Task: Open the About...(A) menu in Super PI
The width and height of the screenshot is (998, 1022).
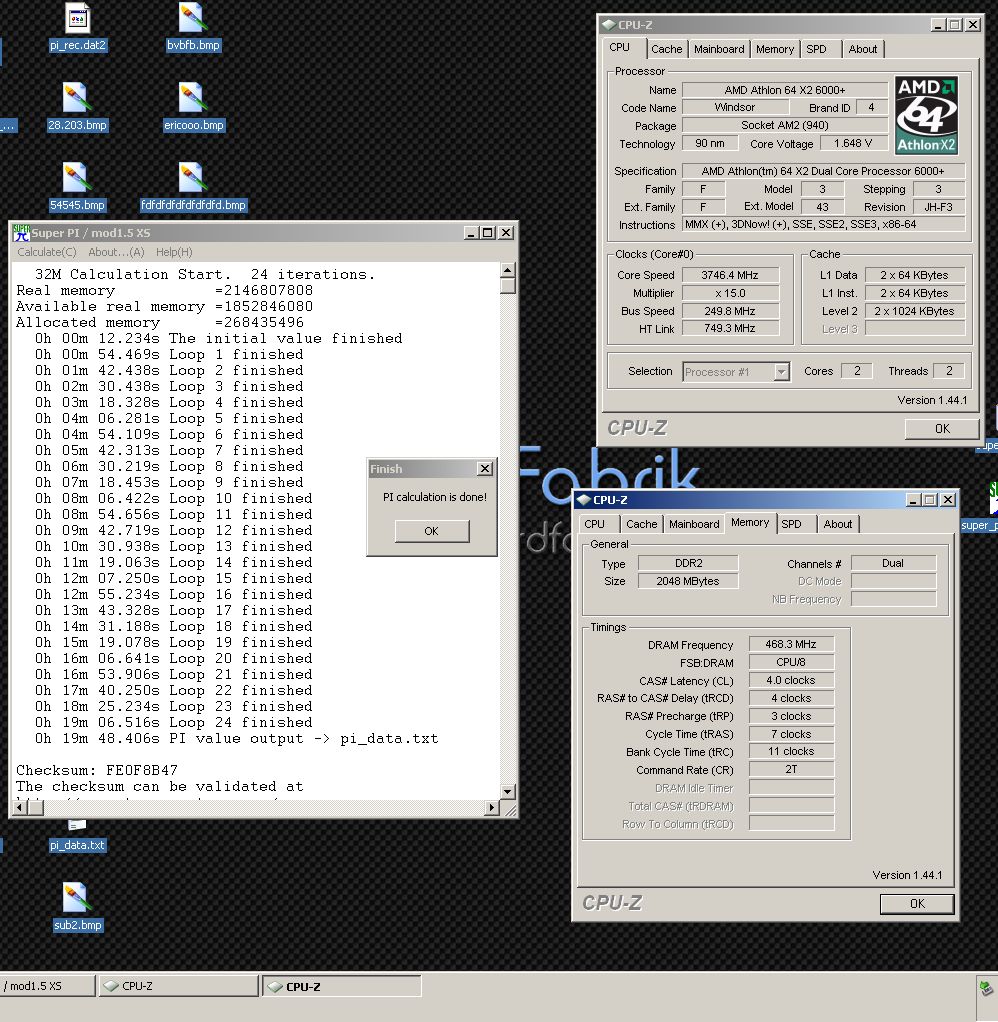Action: click(x=116, y=252)
